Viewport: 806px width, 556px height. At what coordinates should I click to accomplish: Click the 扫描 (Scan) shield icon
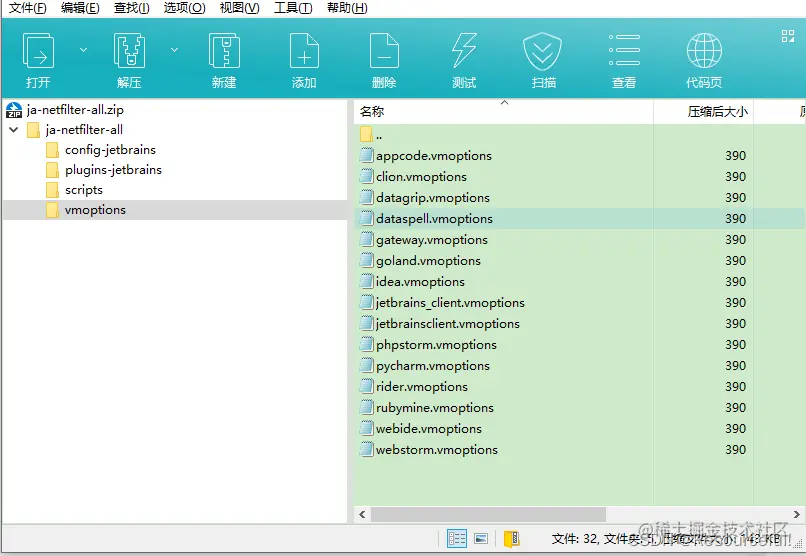542,50
